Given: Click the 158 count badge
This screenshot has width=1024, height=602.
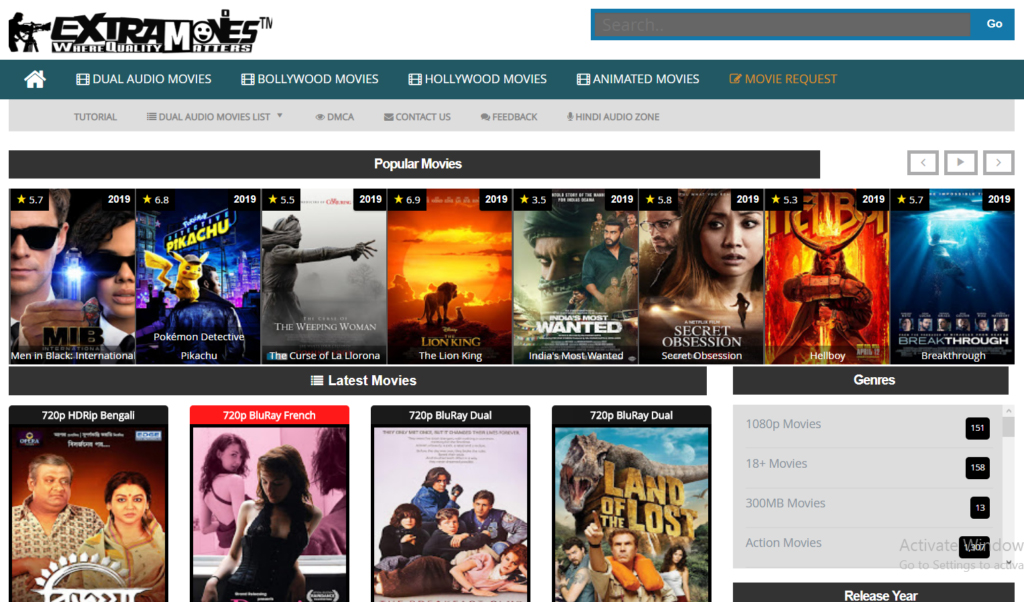Looking at the screenshot, I should point(977,467).
